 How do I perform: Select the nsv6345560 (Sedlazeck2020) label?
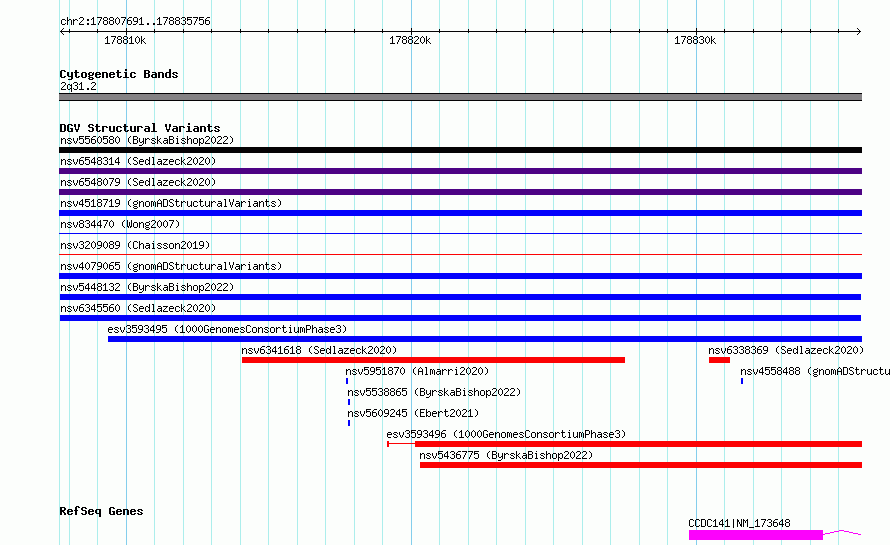click(138, 308)
